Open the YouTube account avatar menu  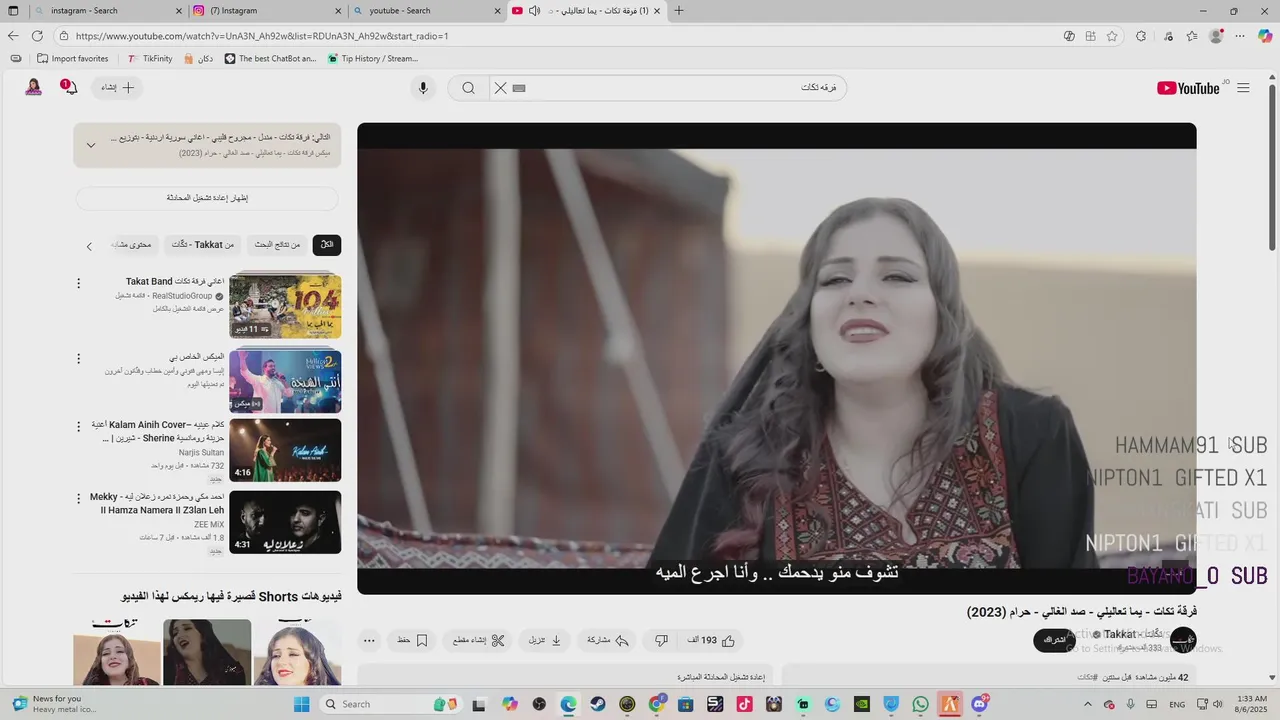pyautogui.click(x=34, y=88)
